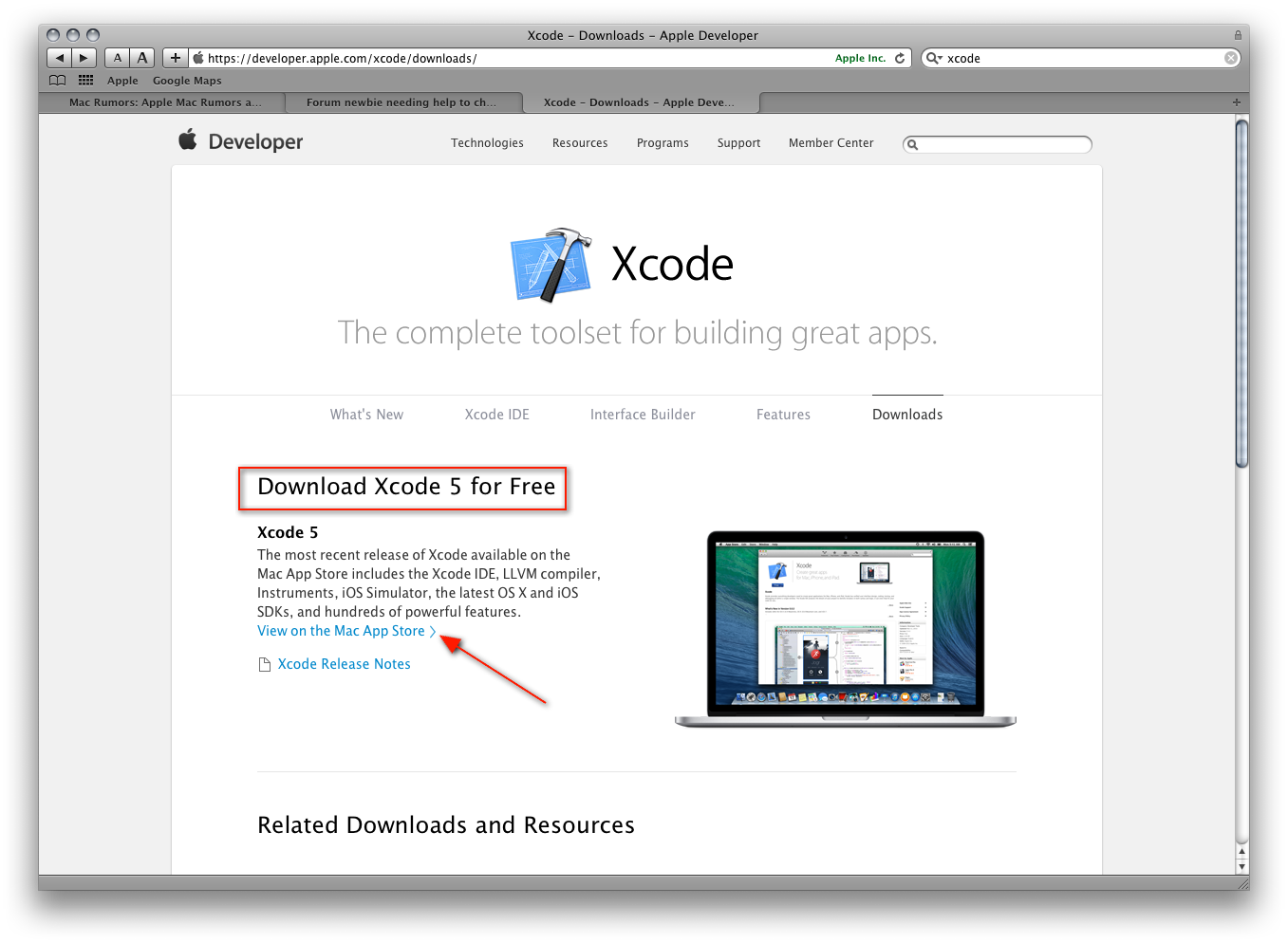Click the URL address field
The height and width of the screenshot is (943, 1288).
coord(551,58)
